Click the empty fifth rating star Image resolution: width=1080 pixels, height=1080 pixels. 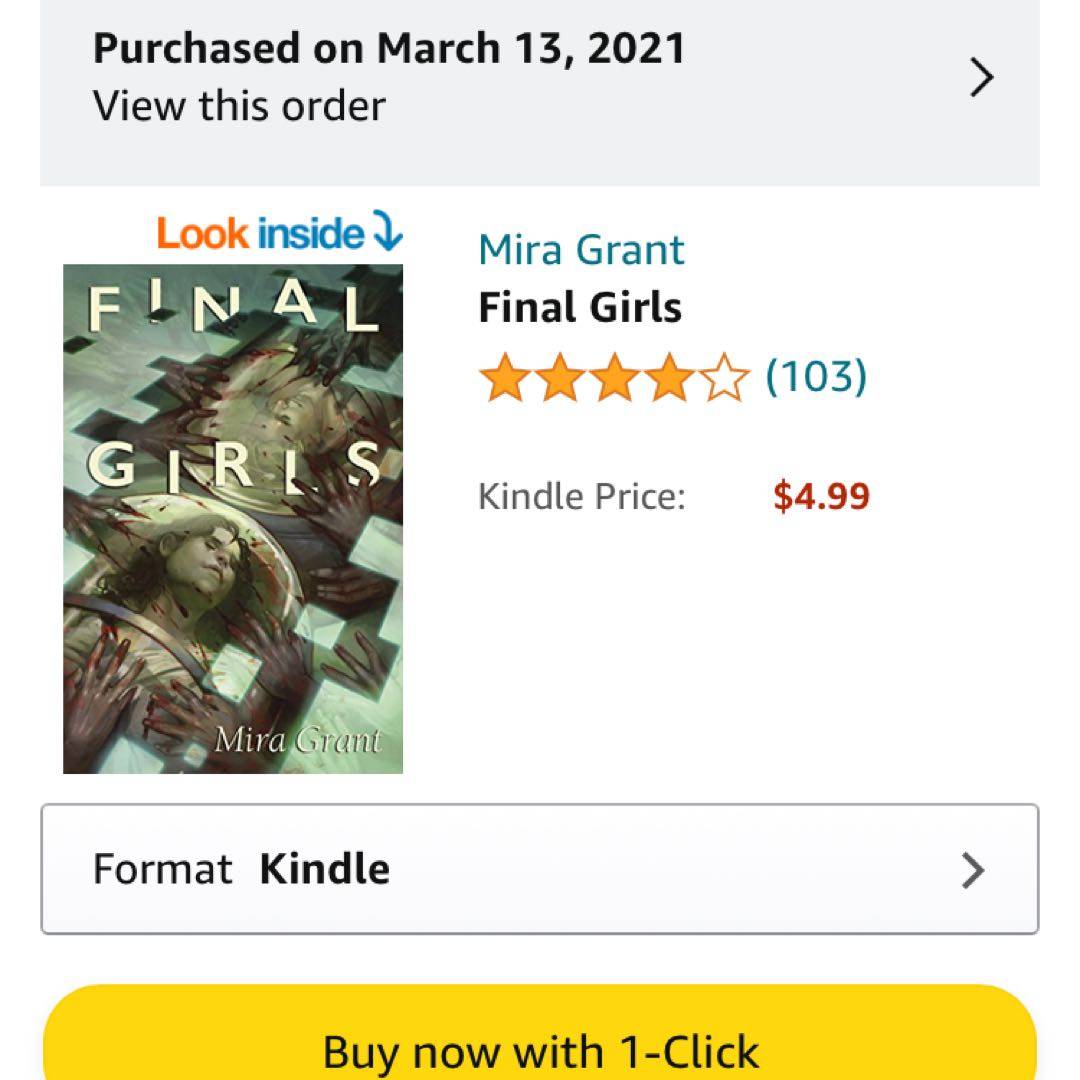point(724,380)
